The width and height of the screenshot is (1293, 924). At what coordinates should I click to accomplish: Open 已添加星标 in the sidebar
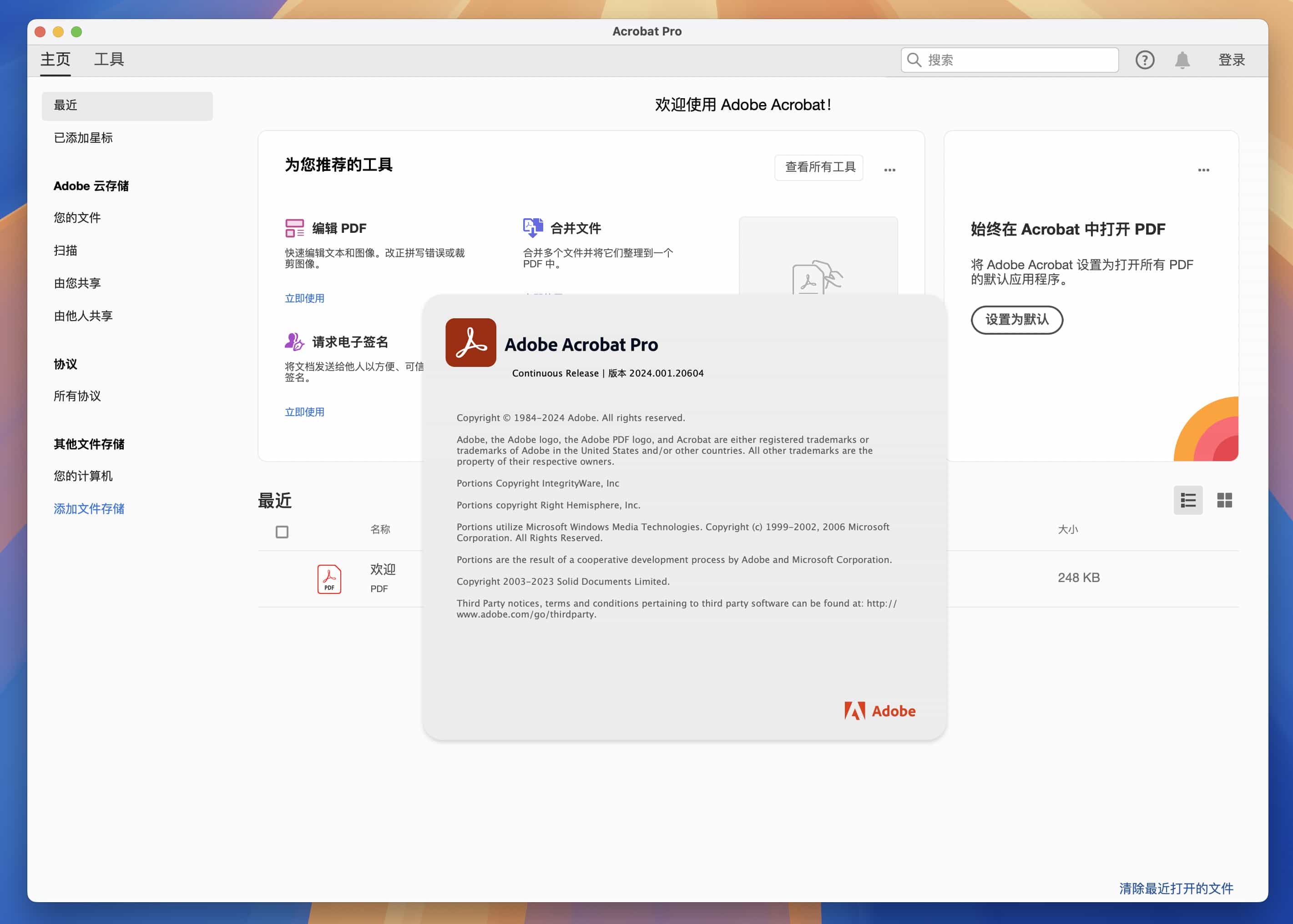tap(83, 138)
